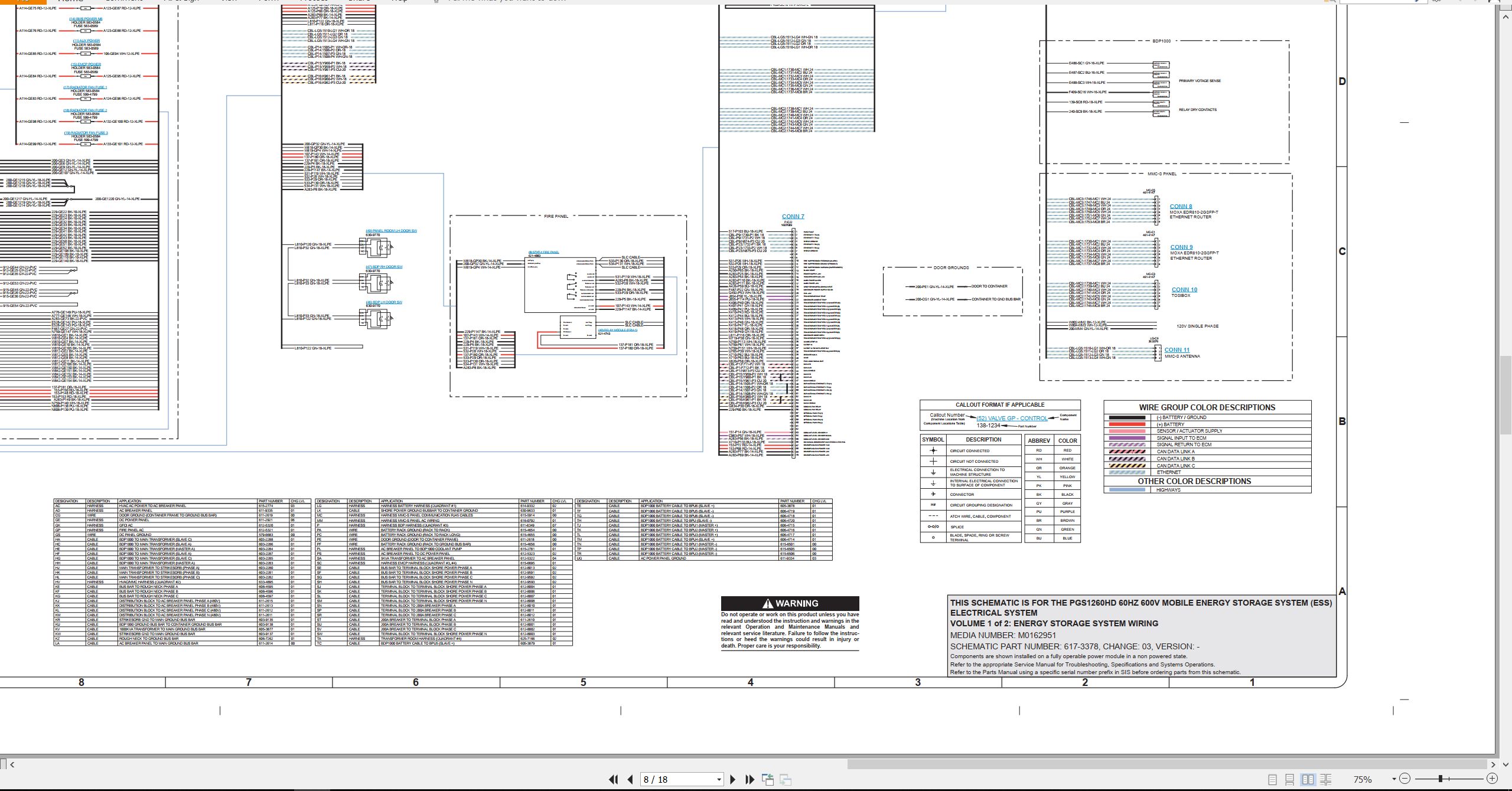Open the CONN 9 link
The height and width of the screenshot is (791, 1512).
pos(1181,247)
